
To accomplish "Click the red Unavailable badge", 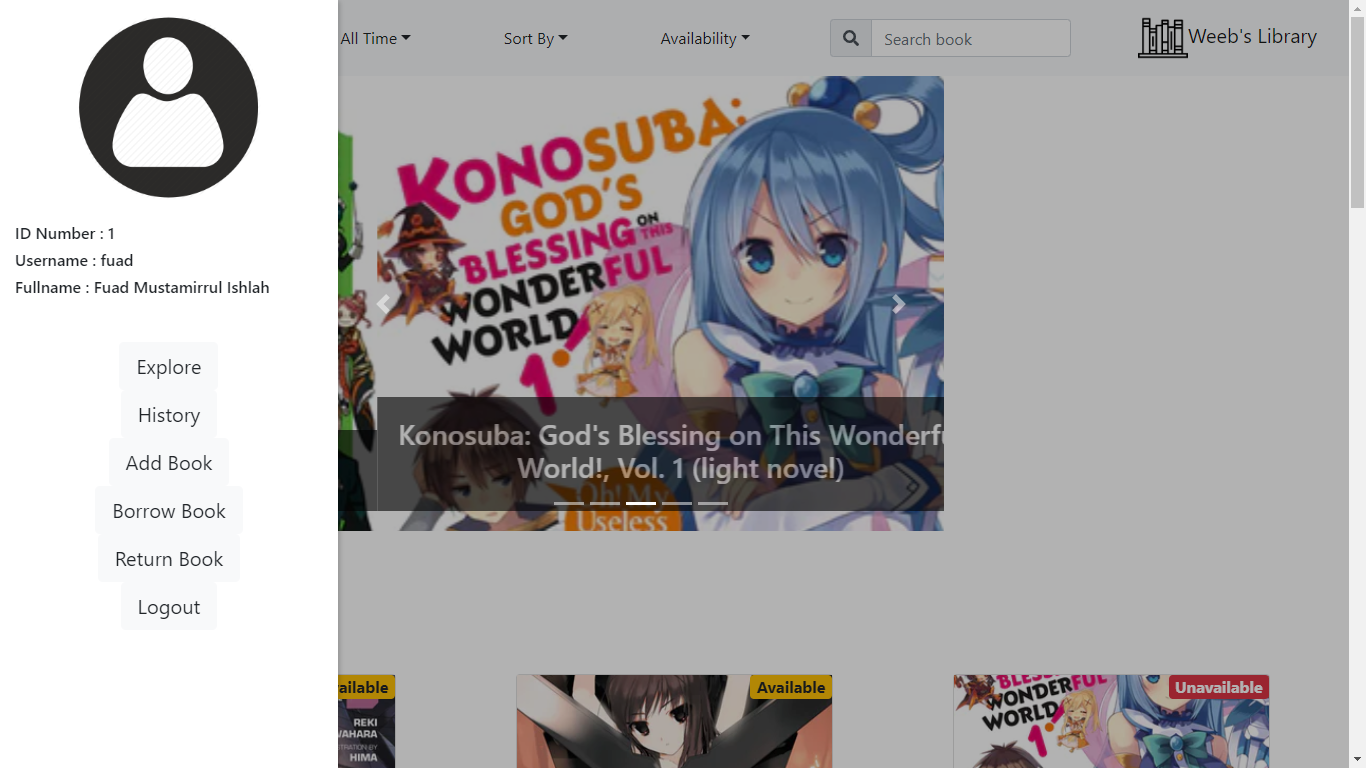I will [x=1218, y=687].
